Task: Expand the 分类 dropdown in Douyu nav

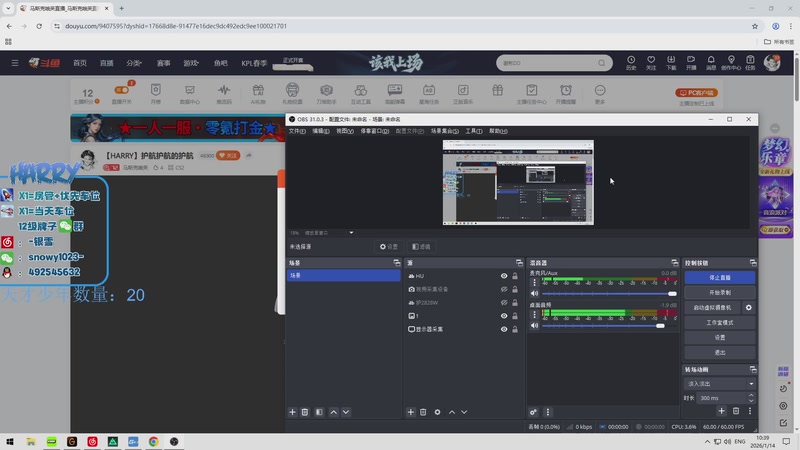Action: 134,63
